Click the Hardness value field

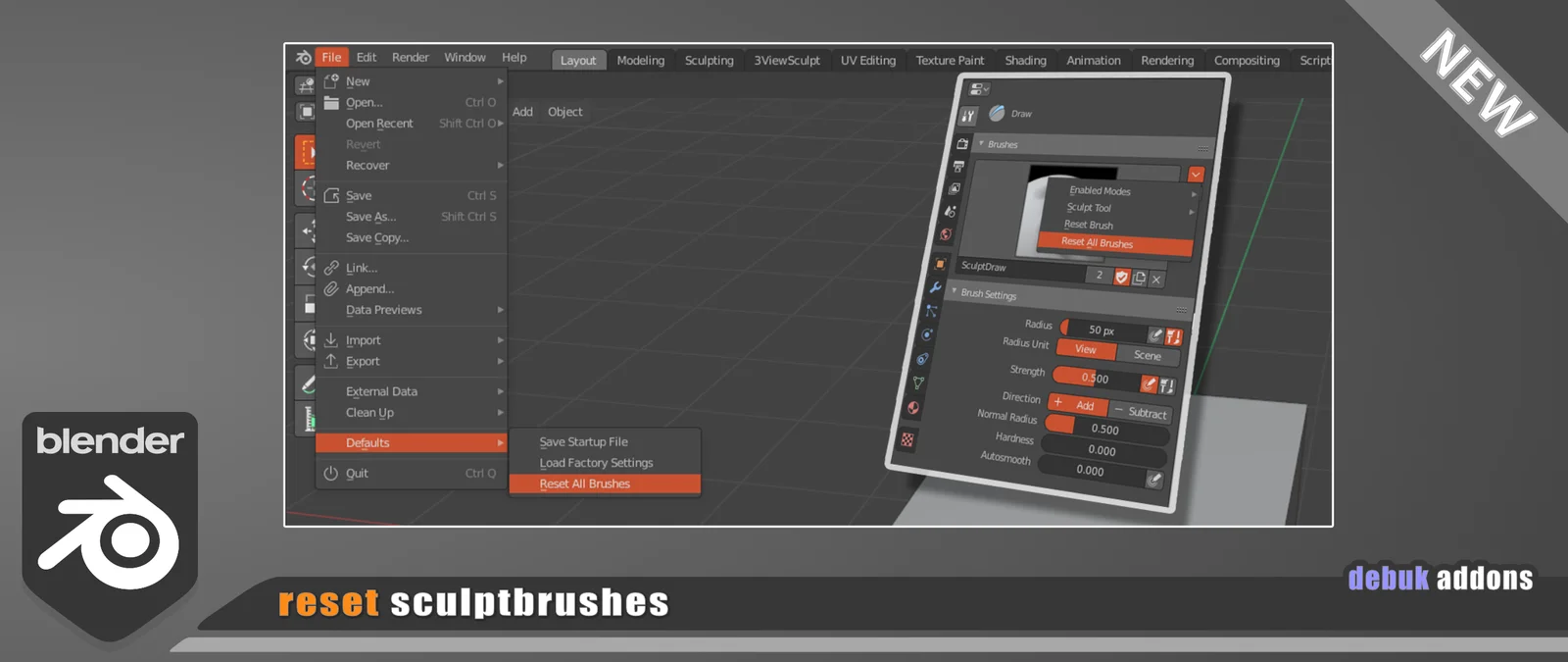tap(1102, 450)
